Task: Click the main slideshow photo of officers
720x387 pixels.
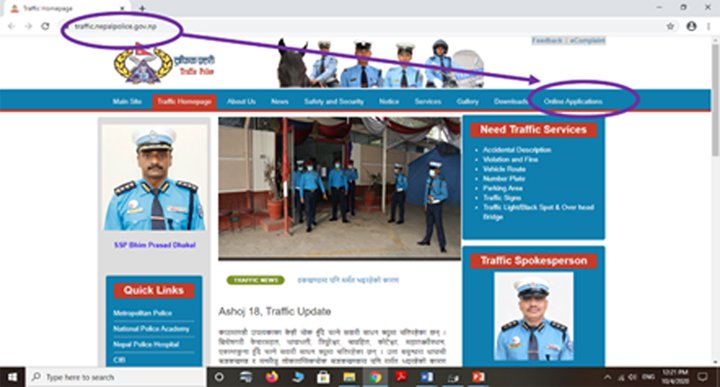Action: [x=339, y=189]
